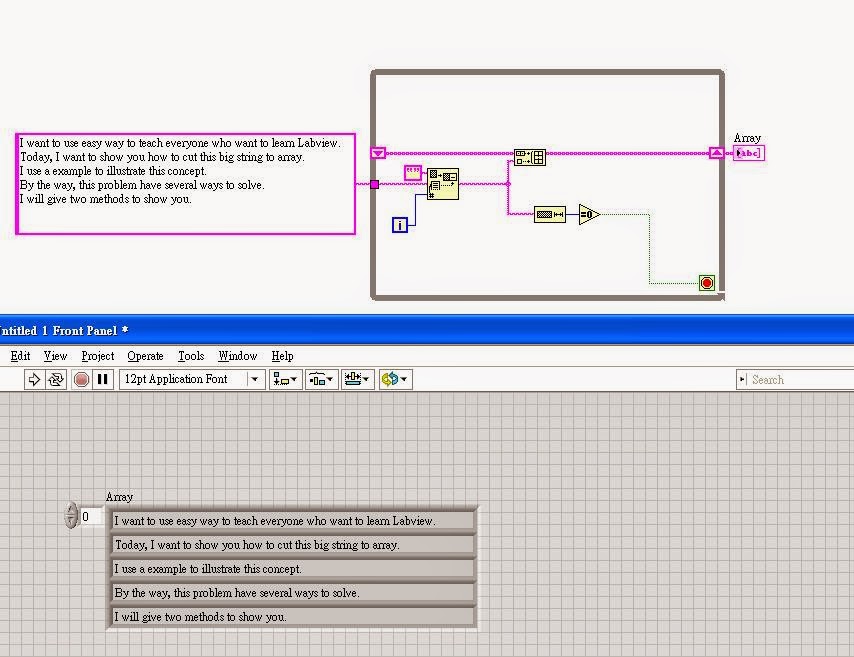Open the Reorder dropdown

coord(395,379)
